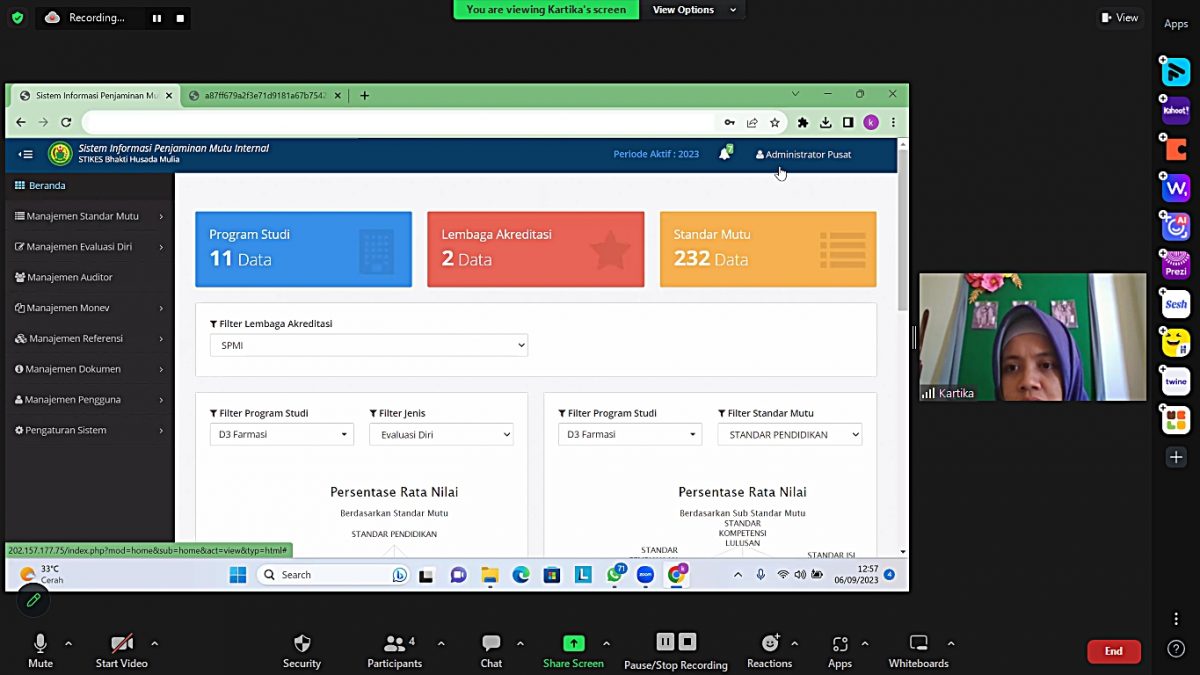Switch to View layout at top right

tap(1120, 17)
